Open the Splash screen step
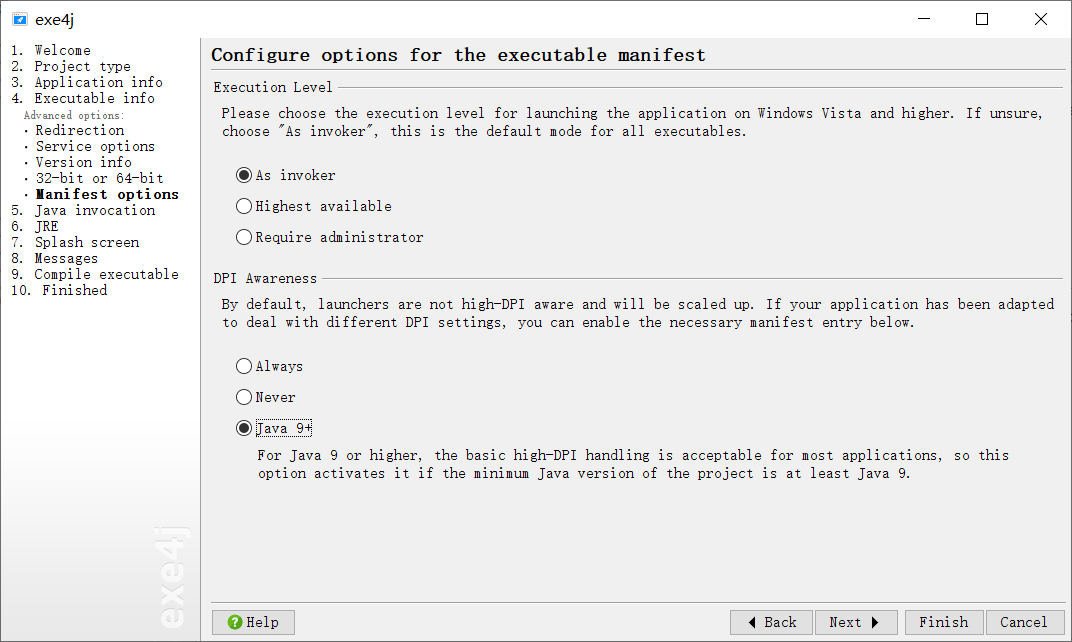This screenshot has height=642, width=1072. click(x=86, y=242)
